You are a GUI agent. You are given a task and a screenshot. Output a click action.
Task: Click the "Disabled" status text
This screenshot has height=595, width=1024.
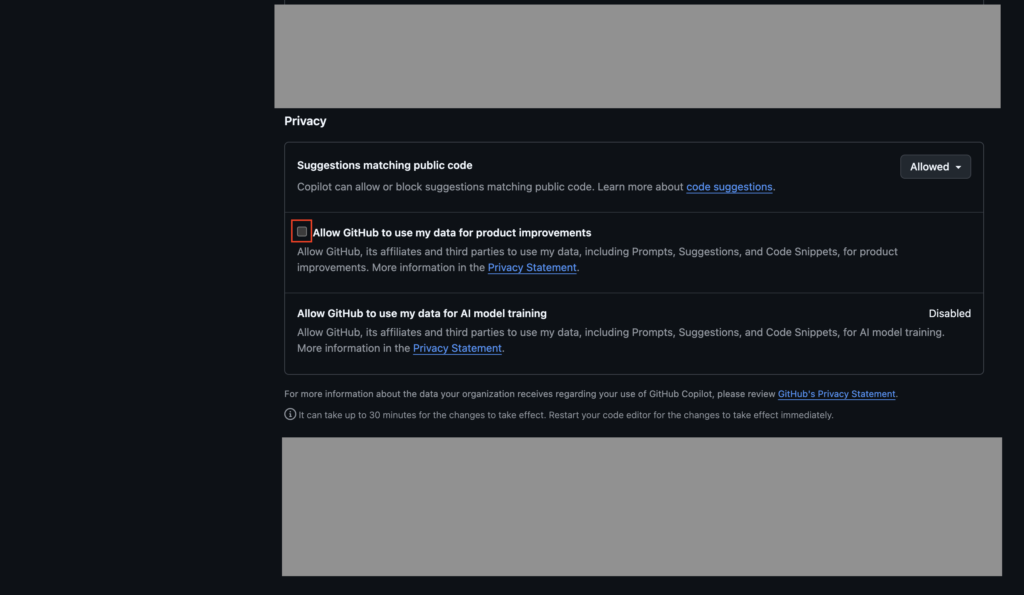949,313
